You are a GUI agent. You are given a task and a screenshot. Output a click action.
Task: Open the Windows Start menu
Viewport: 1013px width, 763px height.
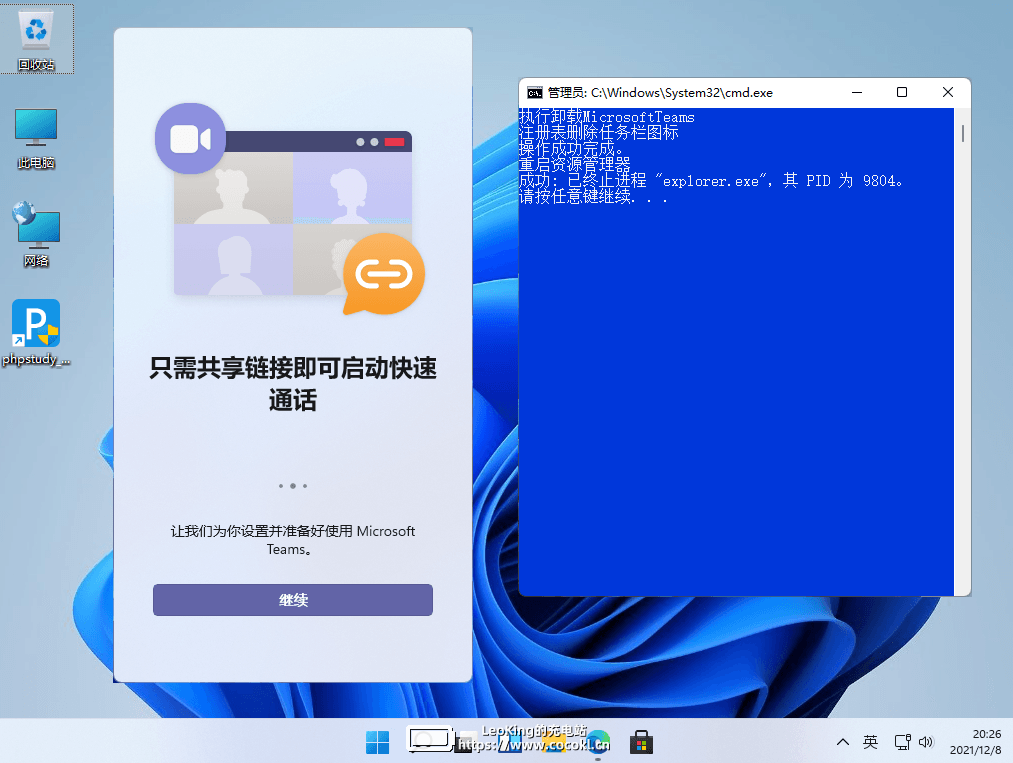(377, 742)
